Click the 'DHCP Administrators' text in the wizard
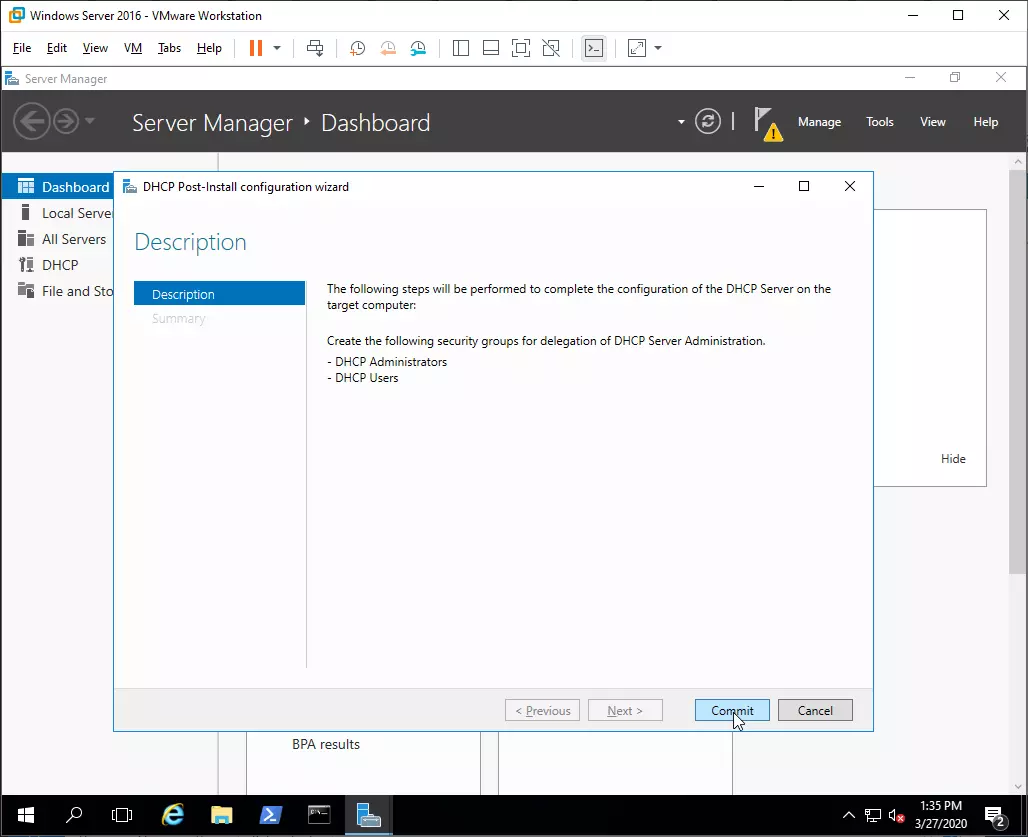Screen dimensions: 1028x837 [391, 362]
